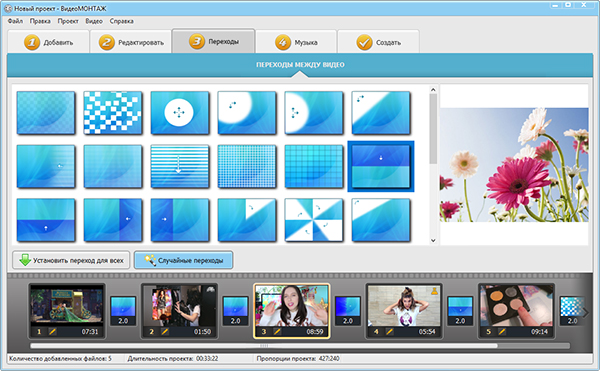Select the top-left corner curl arrow transition
The height and width of the screenshot is (371, 600).
click(380, 220)
